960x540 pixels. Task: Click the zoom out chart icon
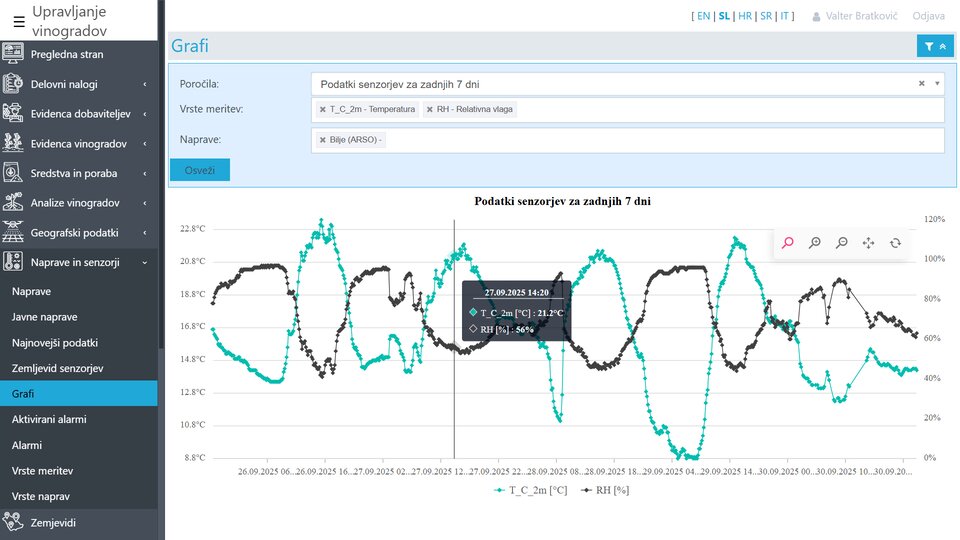(842, 242)
